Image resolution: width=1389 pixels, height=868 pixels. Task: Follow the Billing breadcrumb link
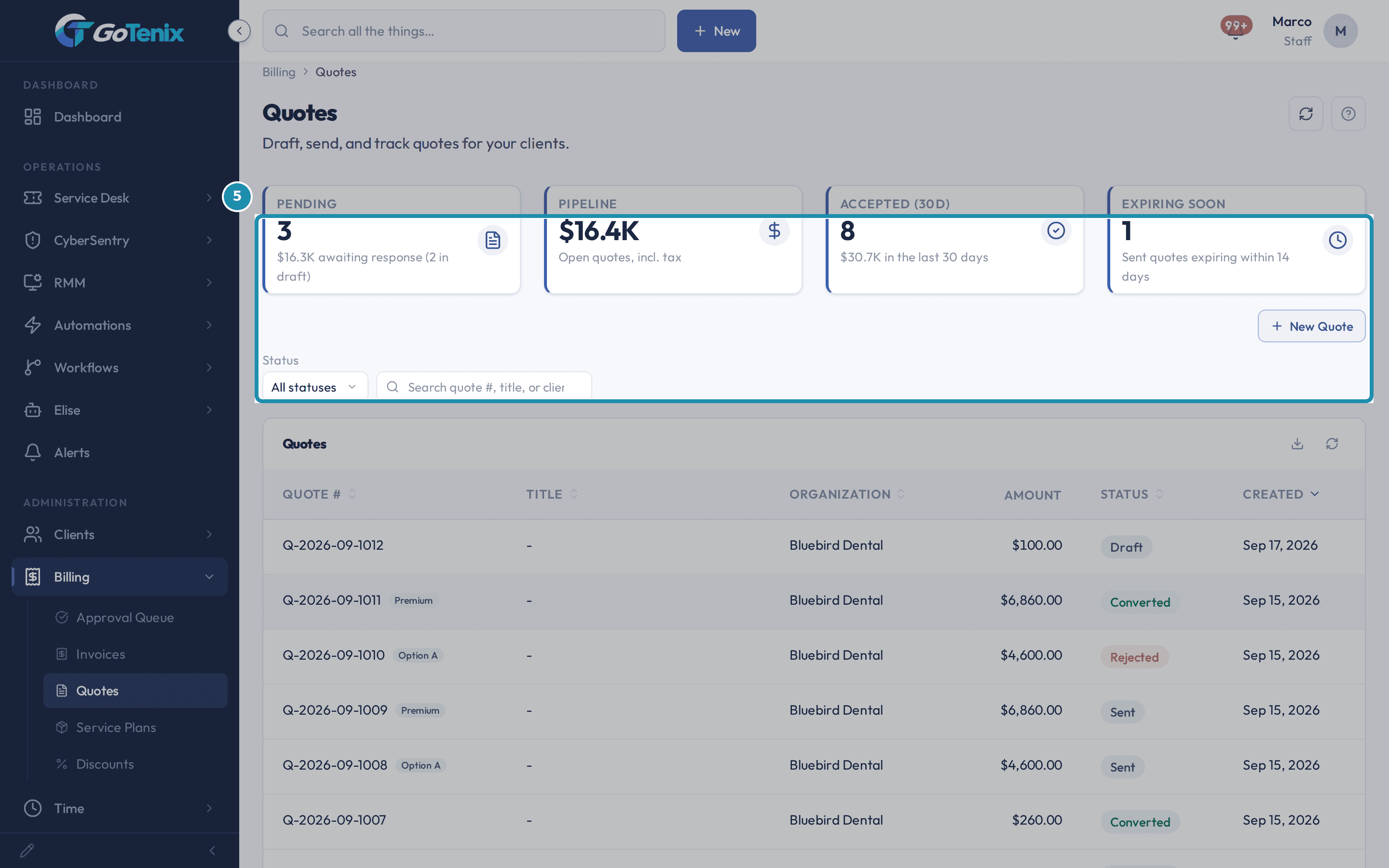(279, 72)
